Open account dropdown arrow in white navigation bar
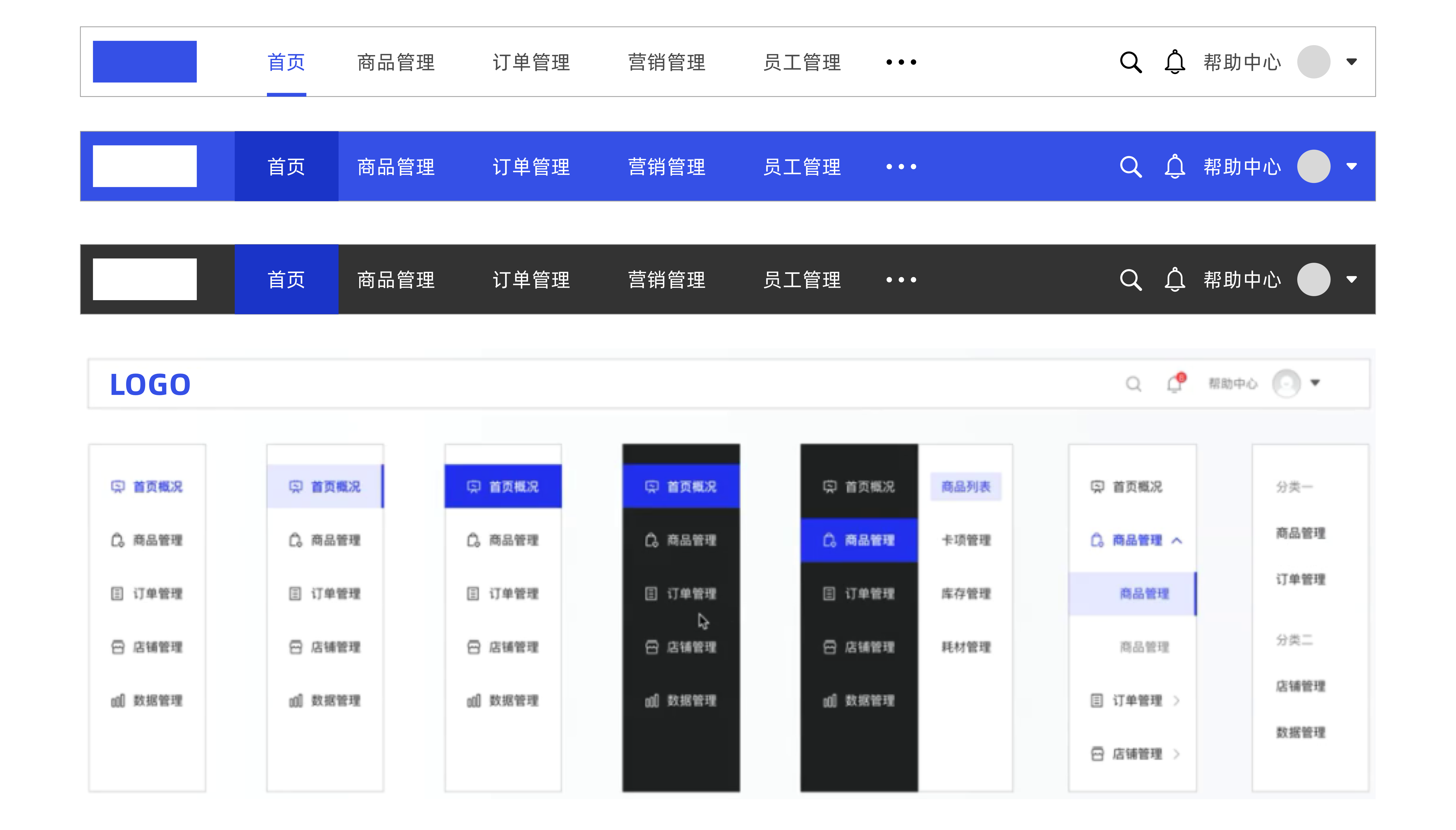This screenshot has width=1456, height=830. pyautogui.click(x=1351, y=62)
